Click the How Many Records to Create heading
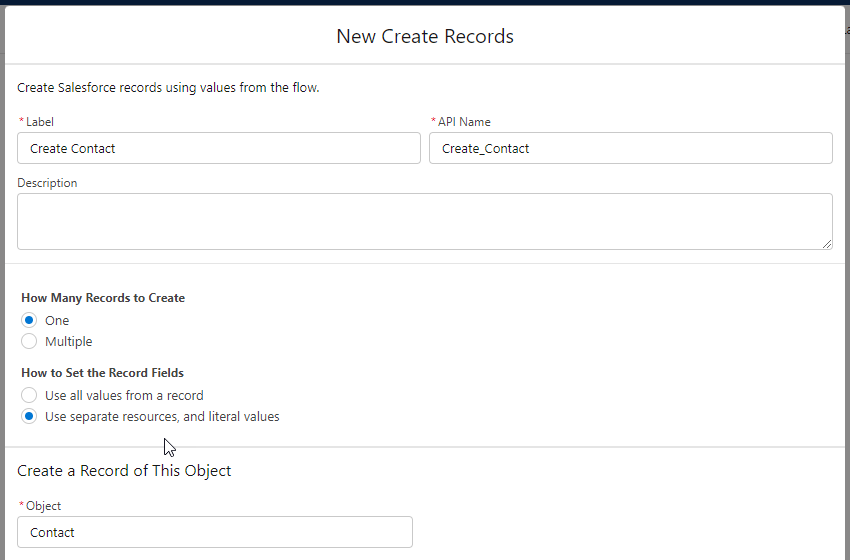The image size is (850, 560). click(x=103, y=298)
